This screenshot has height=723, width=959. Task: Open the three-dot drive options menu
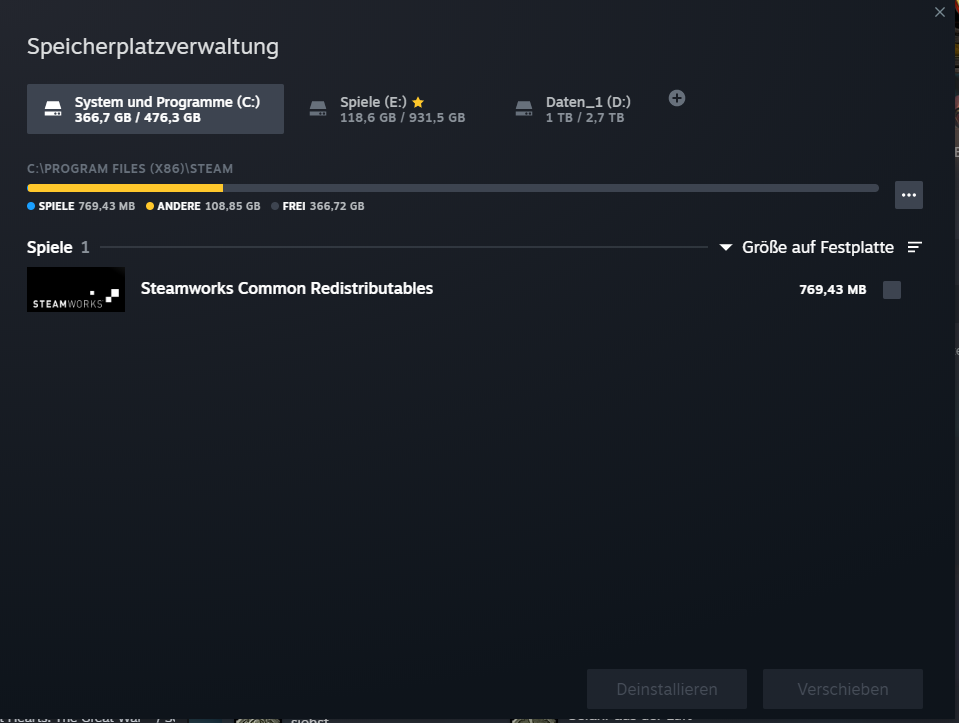909,195
